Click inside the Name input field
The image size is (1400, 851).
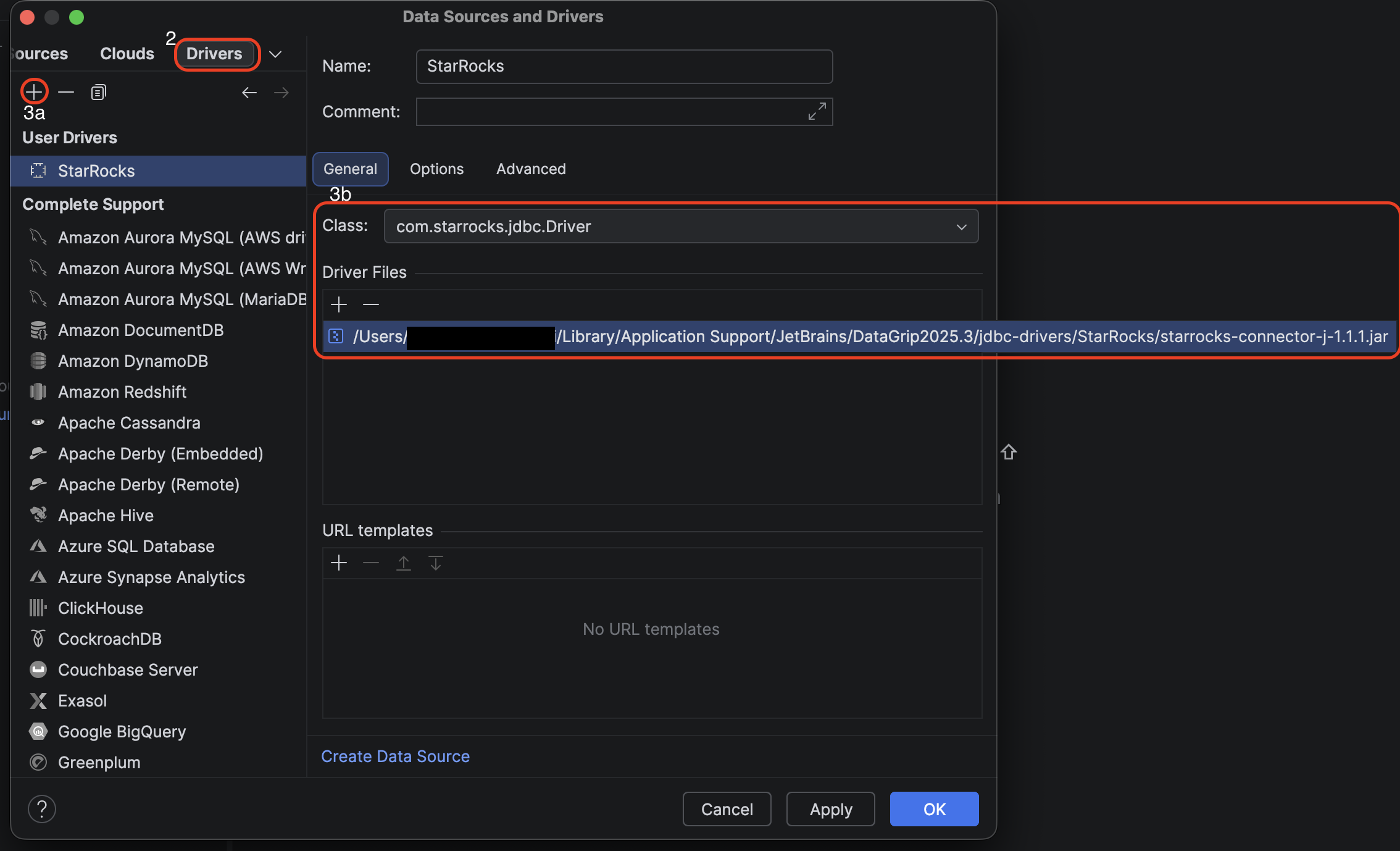tap(623, 66)
